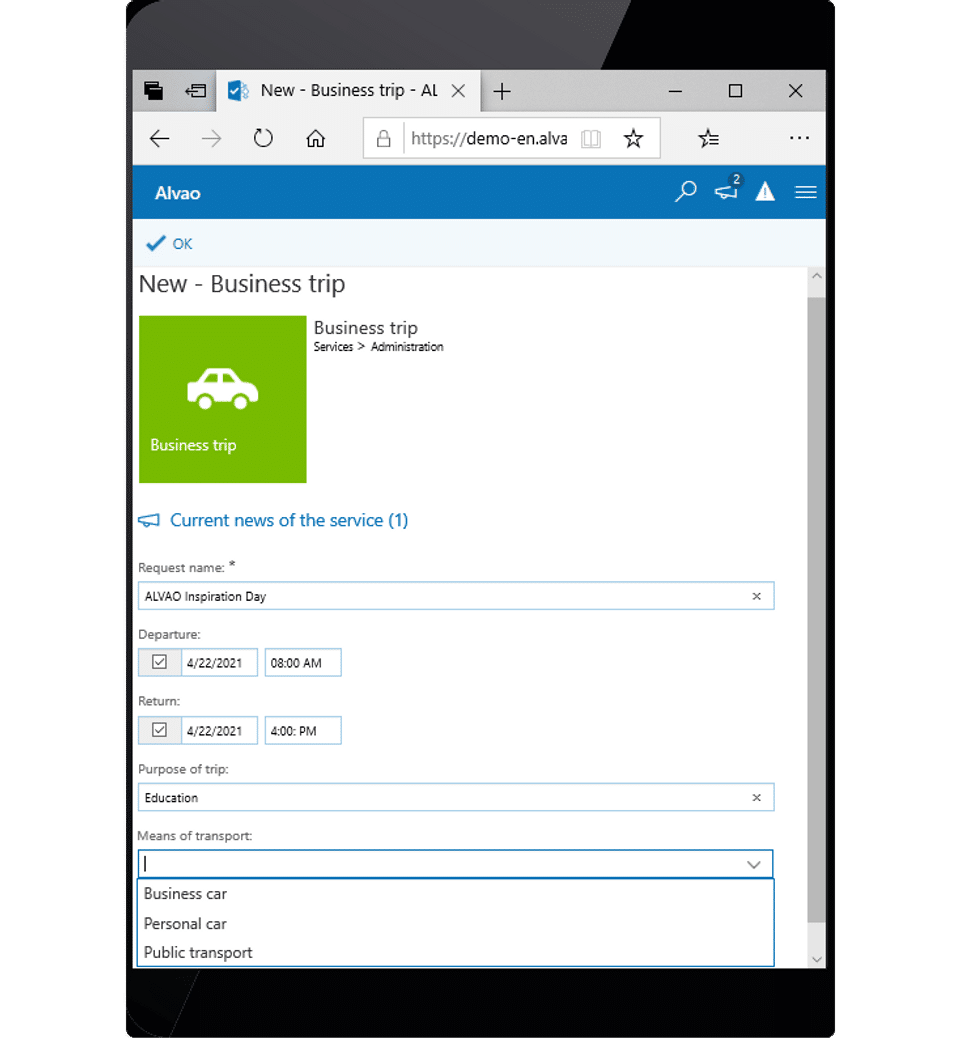Click the Return time 4:00 PM field
The image size is (960, 1038).
point(303,731)
